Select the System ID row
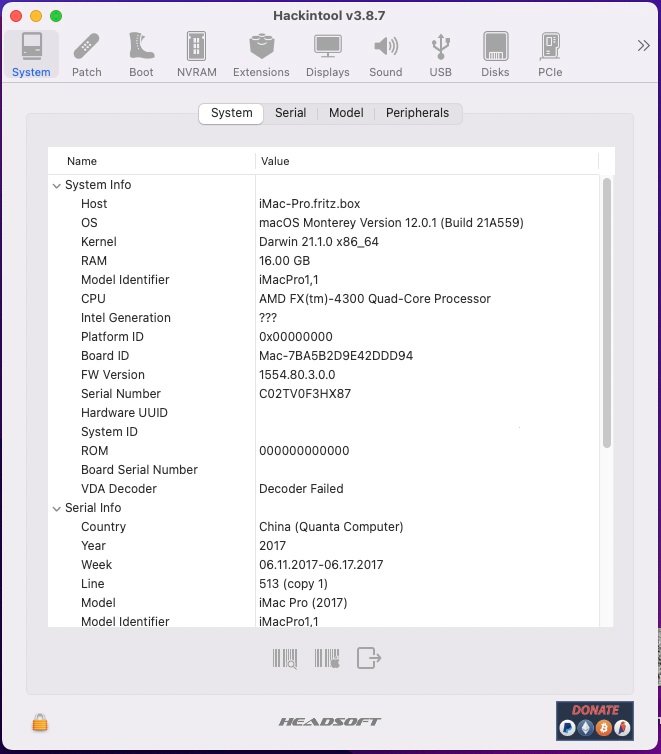The height and width of the screenshot is (754, 661). coord(324,432)
